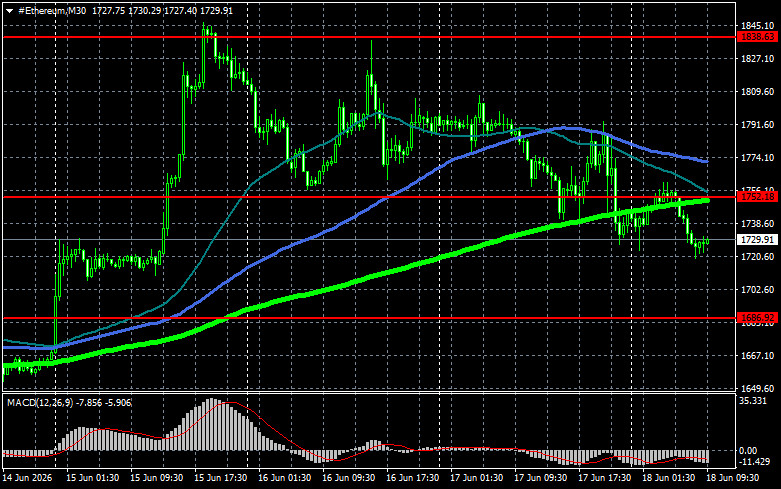Click the 17 Jun 01:30 time label
This screenshot has width=781, height=489.
coord(477,478)
